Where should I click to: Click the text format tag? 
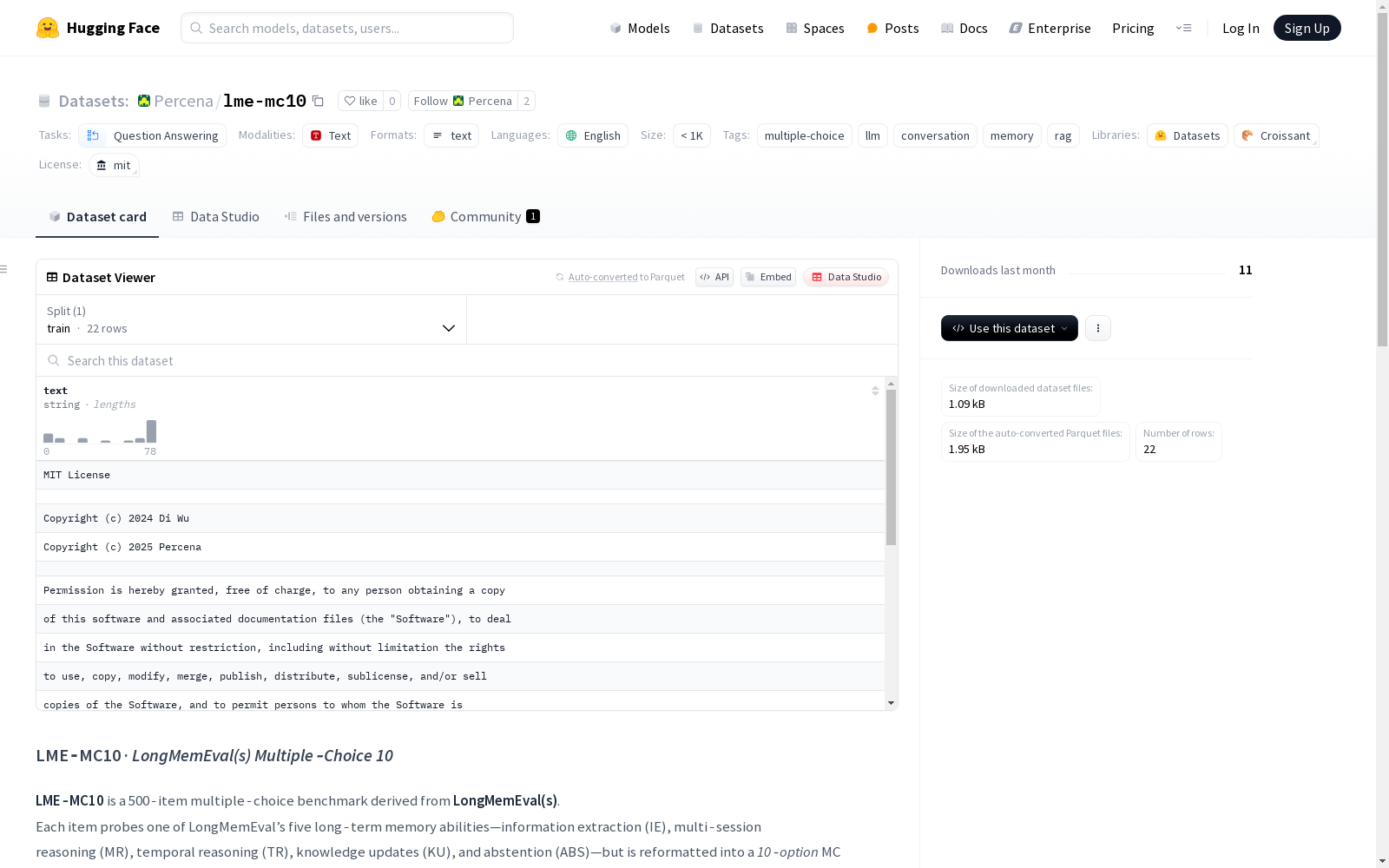[451, 135]
